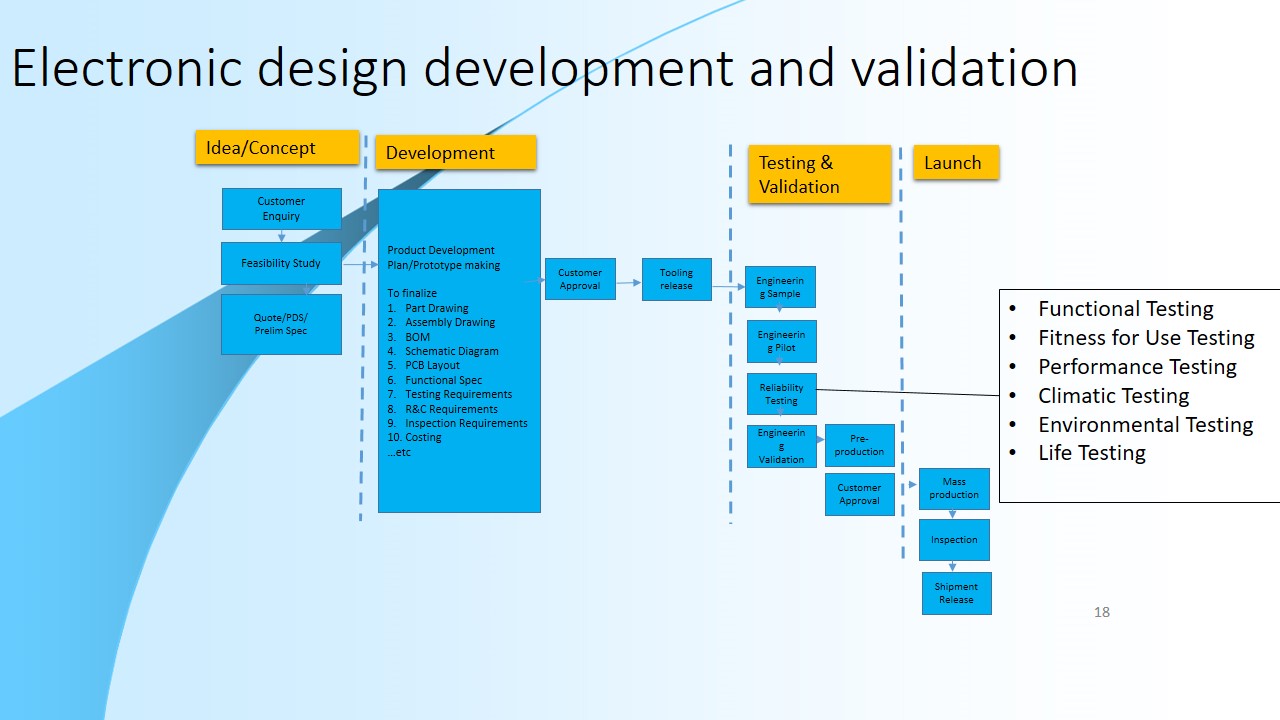
Task: Click the Feasibility Study shape
Action: pos(281,263)
